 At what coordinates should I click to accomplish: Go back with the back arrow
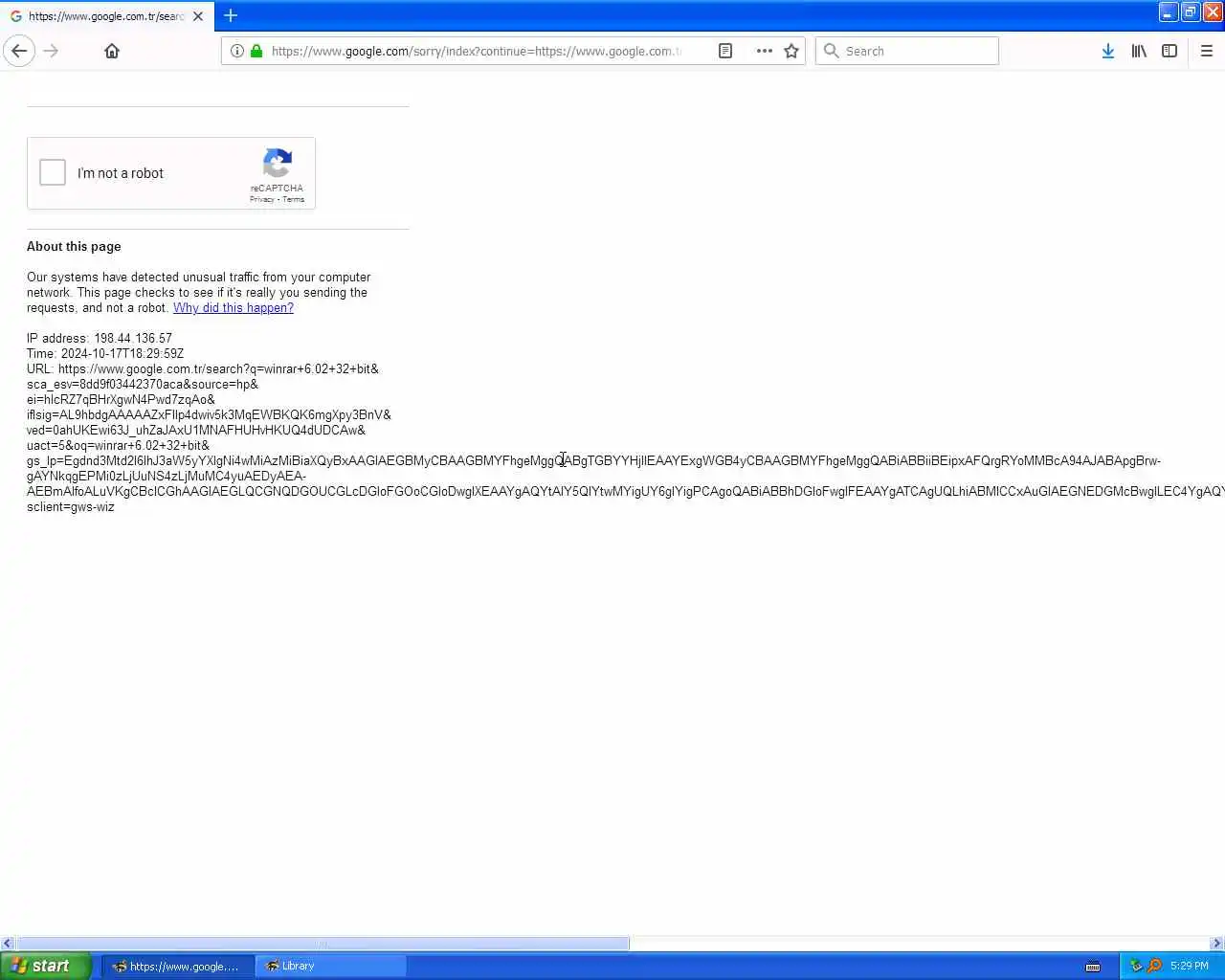[x=19, y=51]
